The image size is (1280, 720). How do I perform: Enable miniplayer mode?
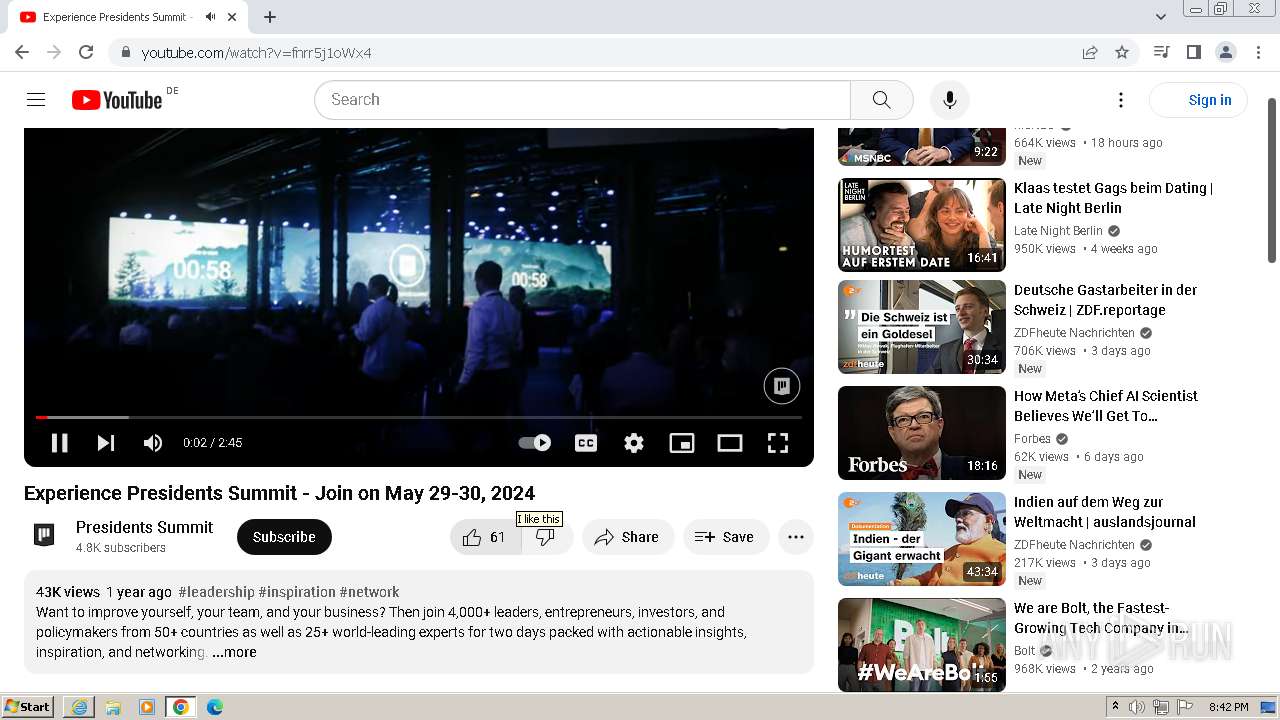pyautogui.click(x=682, y=443)
